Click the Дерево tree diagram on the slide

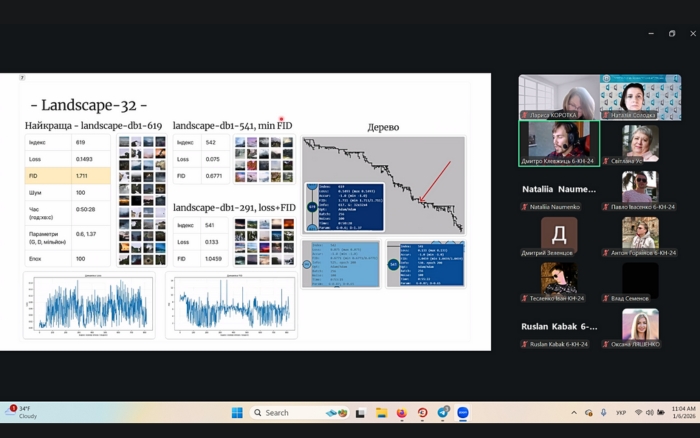click(383, 185)
